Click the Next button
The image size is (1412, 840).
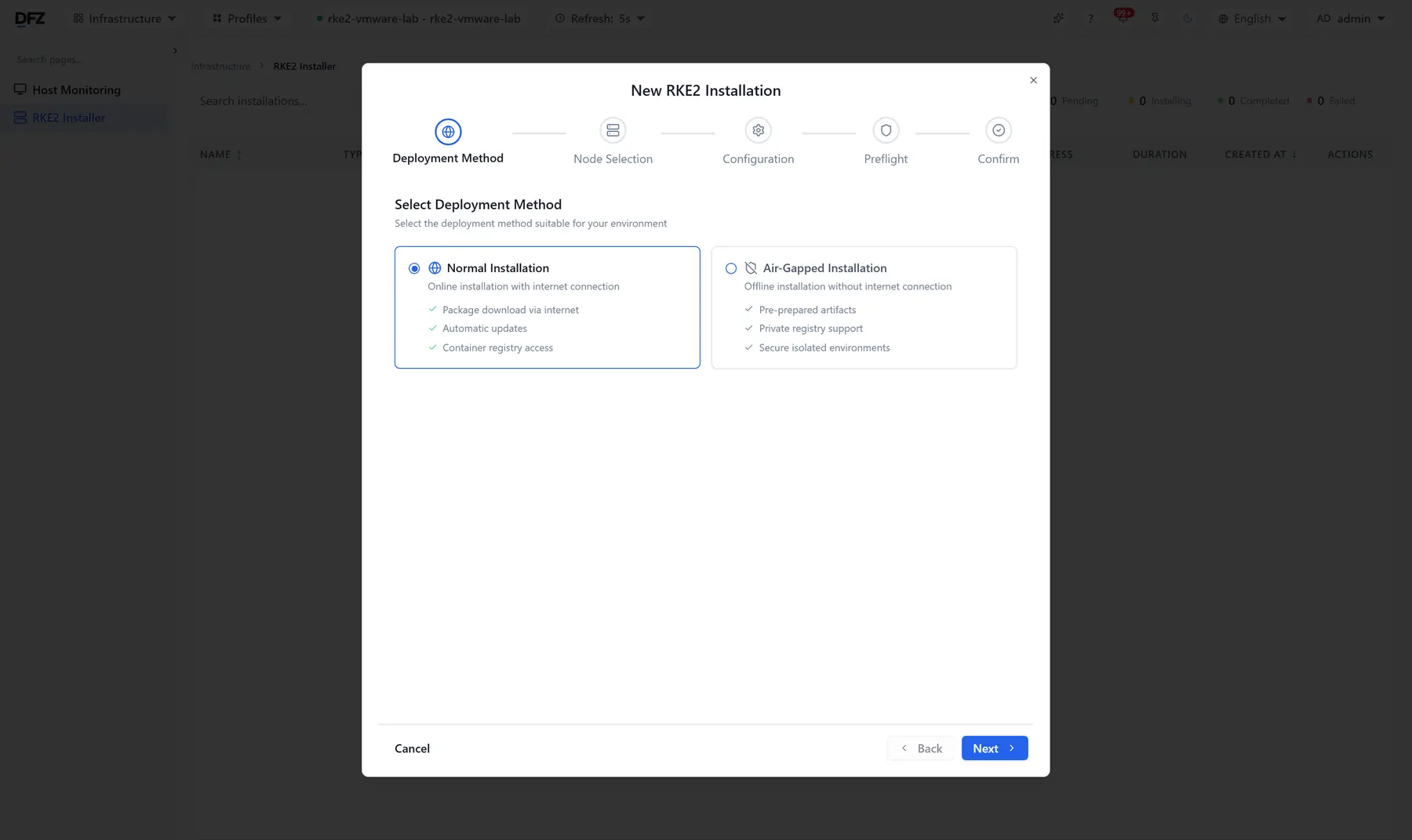994,748
